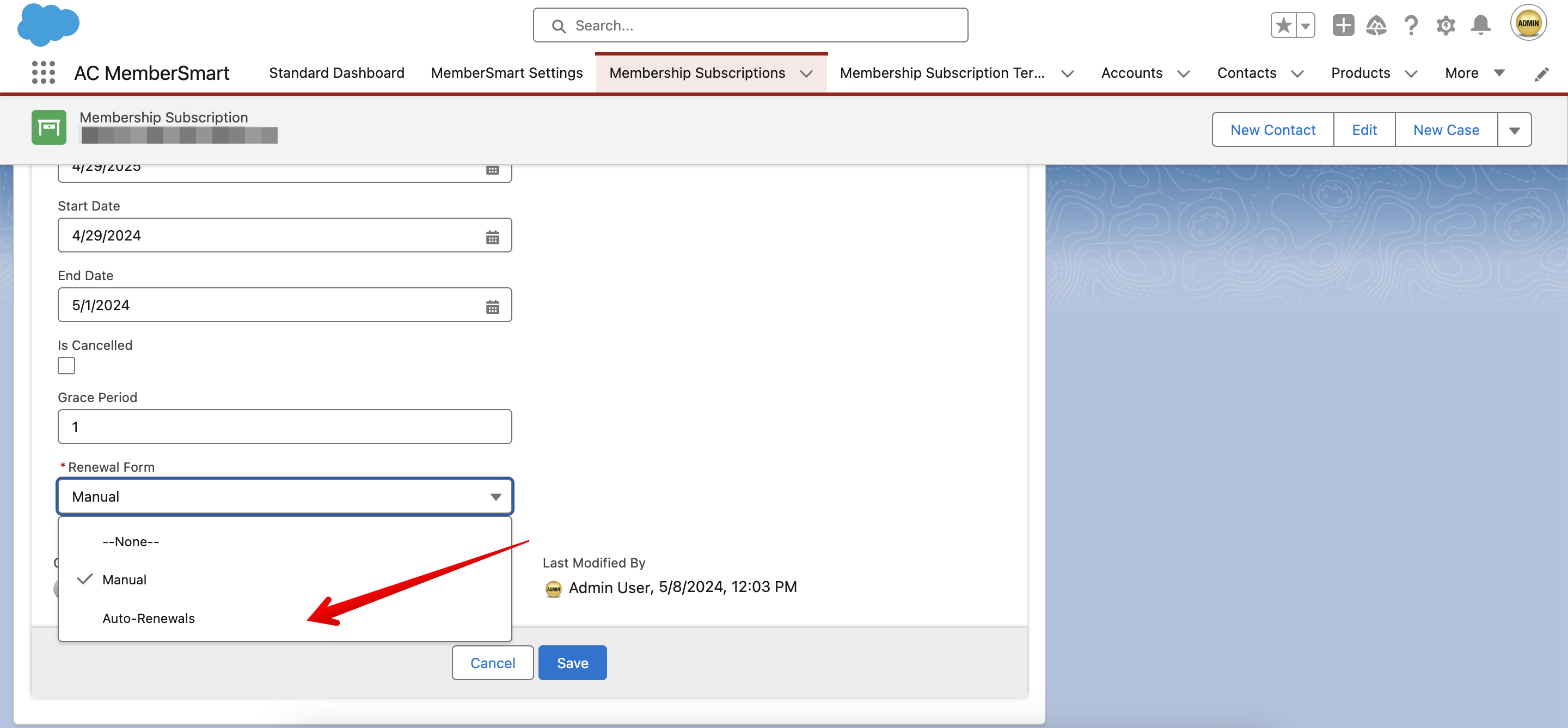
Task: Expand the Contacts tab chevron
Action: click(x=1297, y=74)
